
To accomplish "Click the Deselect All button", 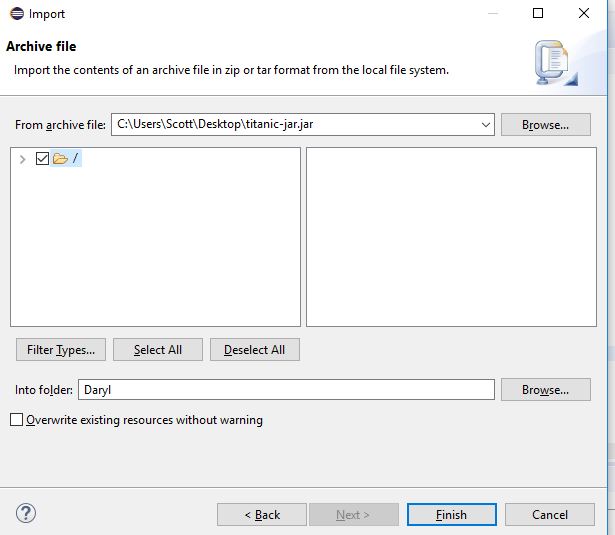I will coord(255,349).
